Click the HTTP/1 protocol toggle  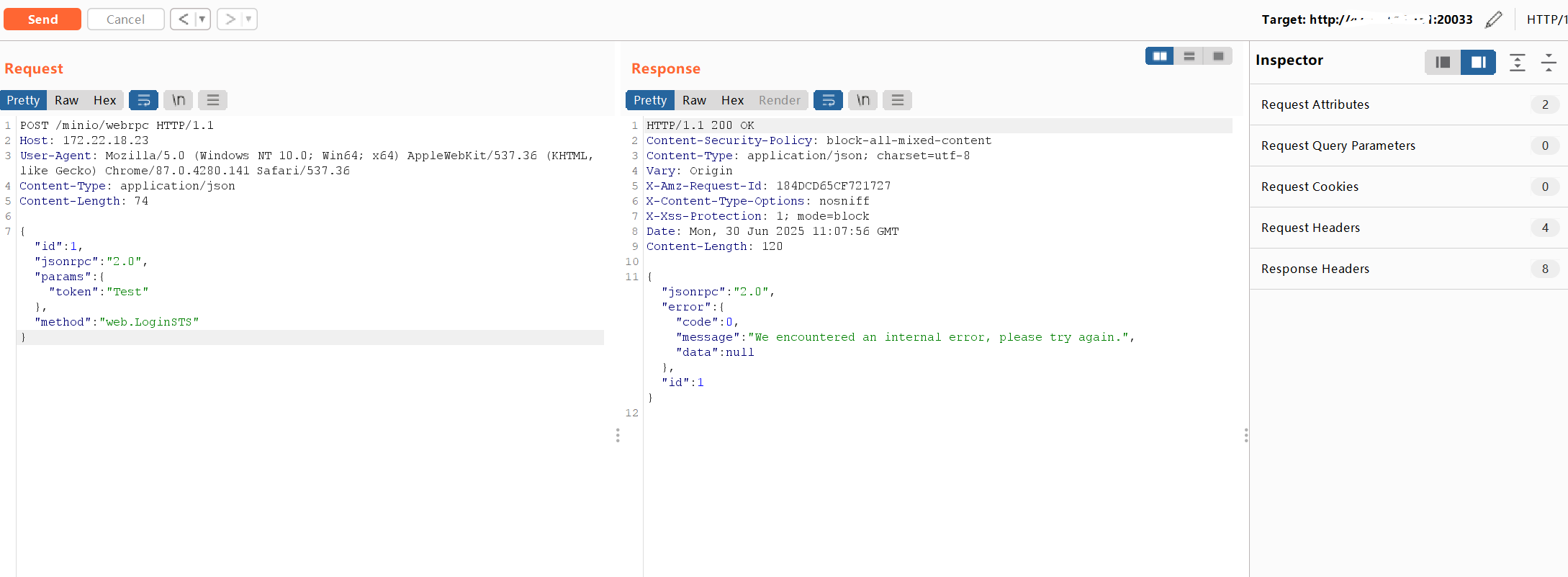(x=1546, y=19)
